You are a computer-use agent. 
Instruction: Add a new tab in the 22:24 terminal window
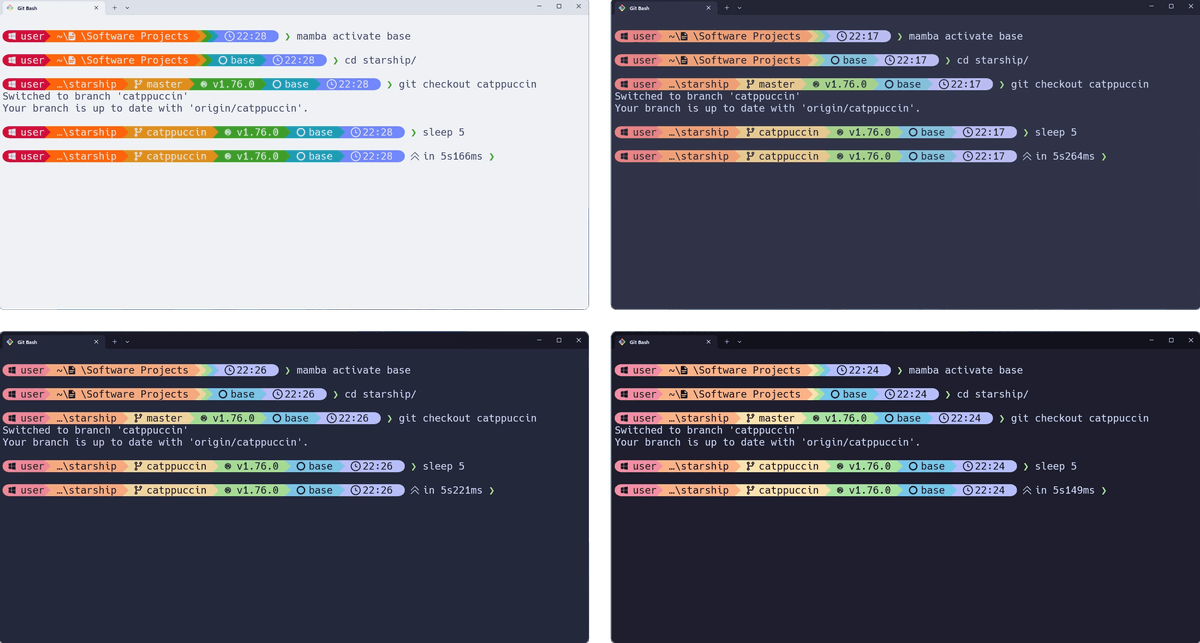point(726,342)
